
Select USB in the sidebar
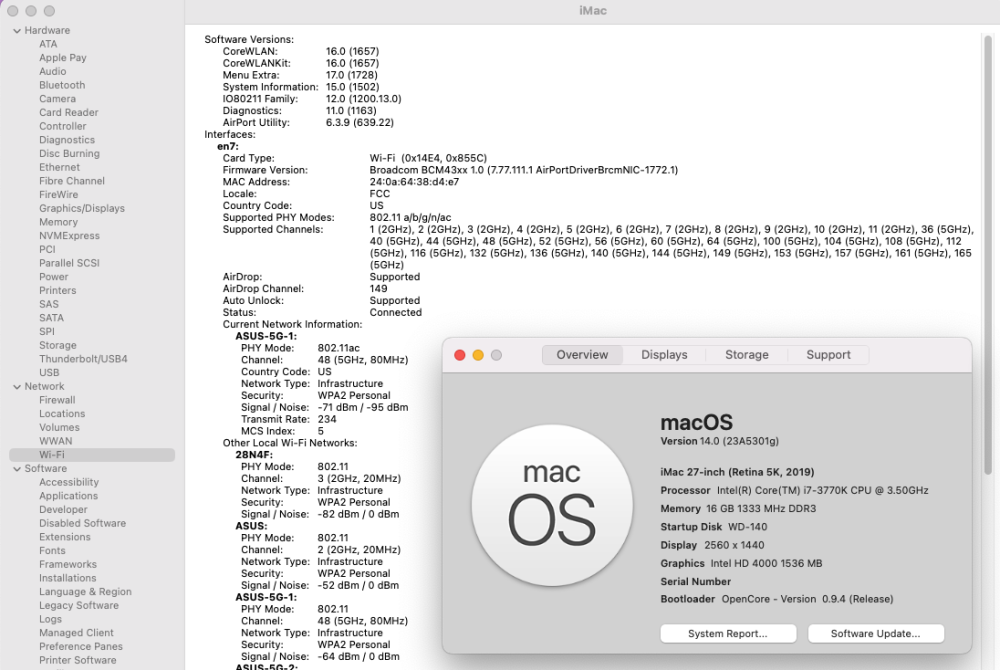coord(49,373)
